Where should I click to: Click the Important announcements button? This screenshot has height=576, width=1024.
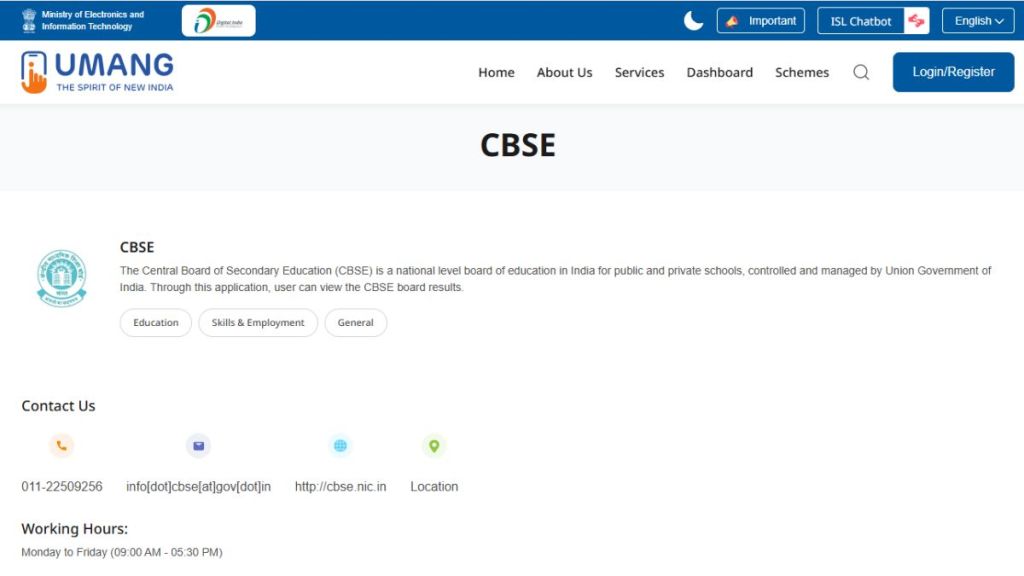point(761,20)
